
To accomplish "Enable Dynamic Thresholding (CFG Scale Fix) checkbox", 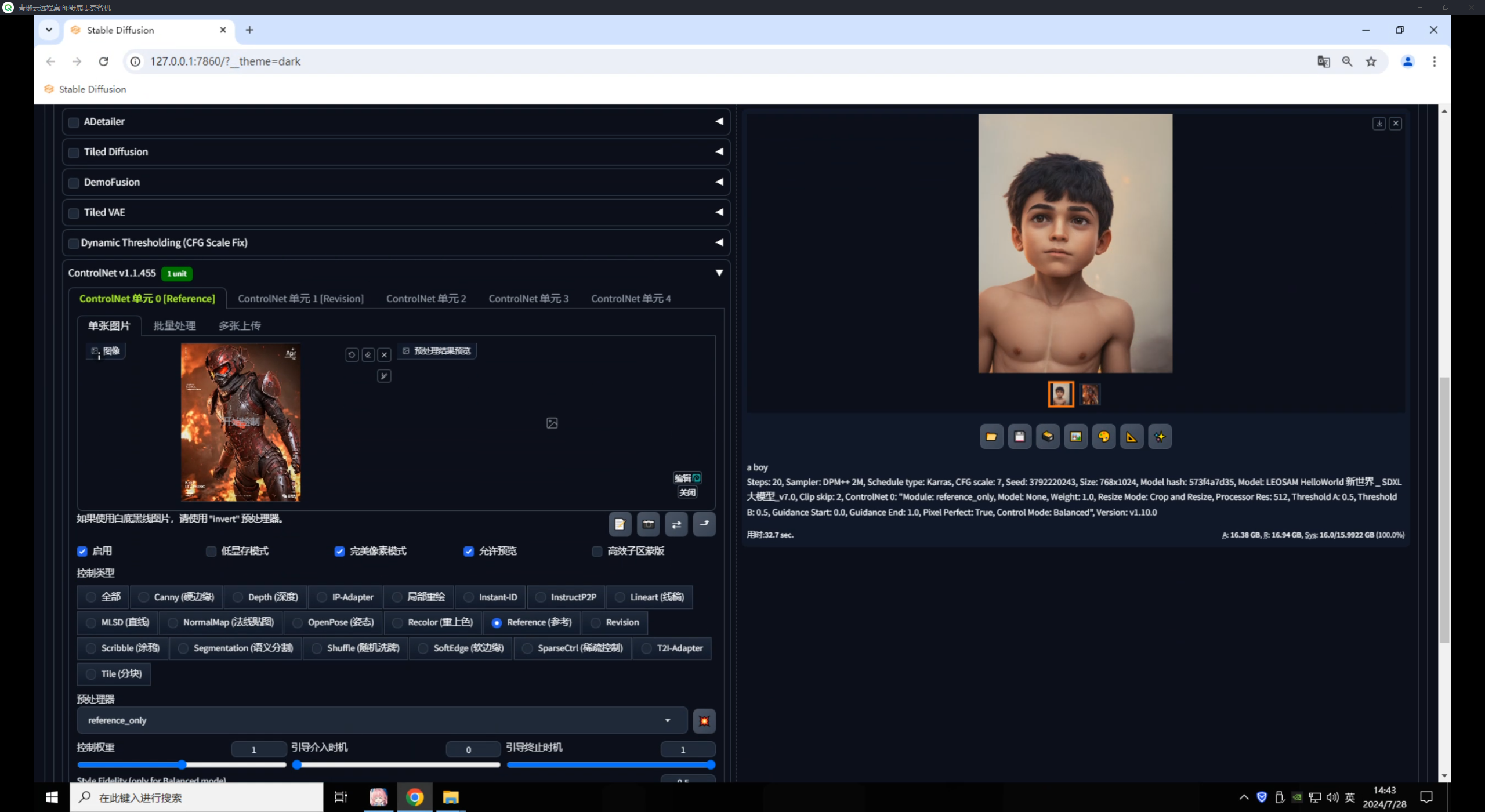I will point(74,243).
